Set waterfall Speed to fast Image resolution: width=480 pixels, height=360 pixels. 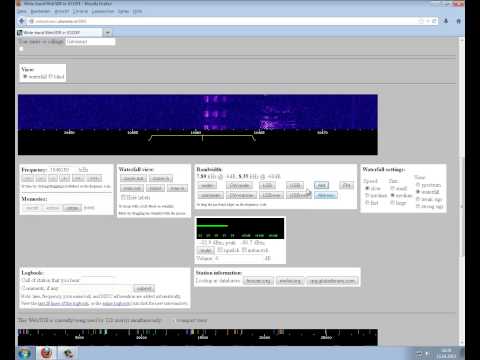[367, 203]
